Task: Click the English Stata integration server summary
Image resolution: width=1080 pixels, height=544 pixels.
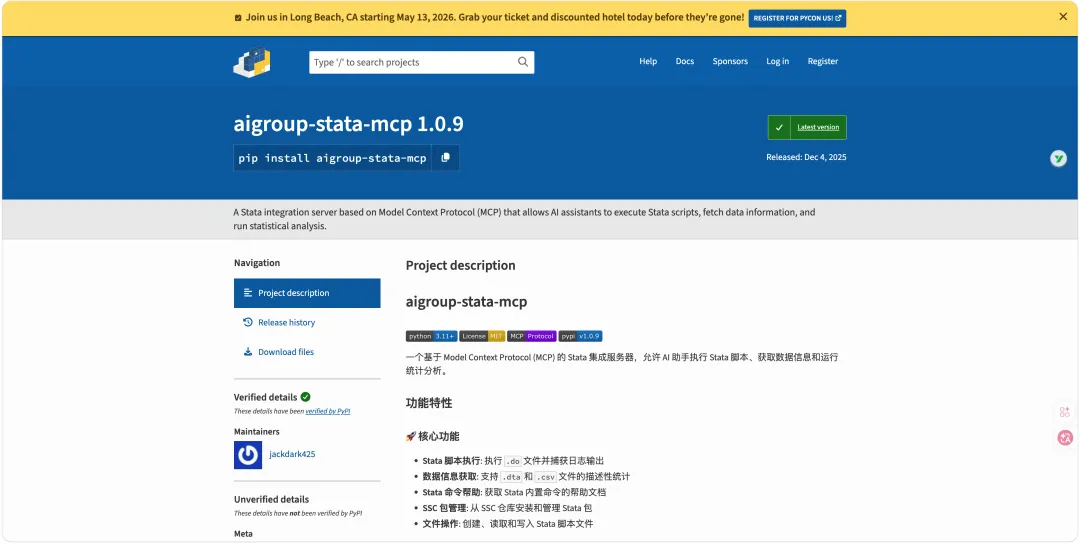Action: pyautogui.click(x=524, y=219)
